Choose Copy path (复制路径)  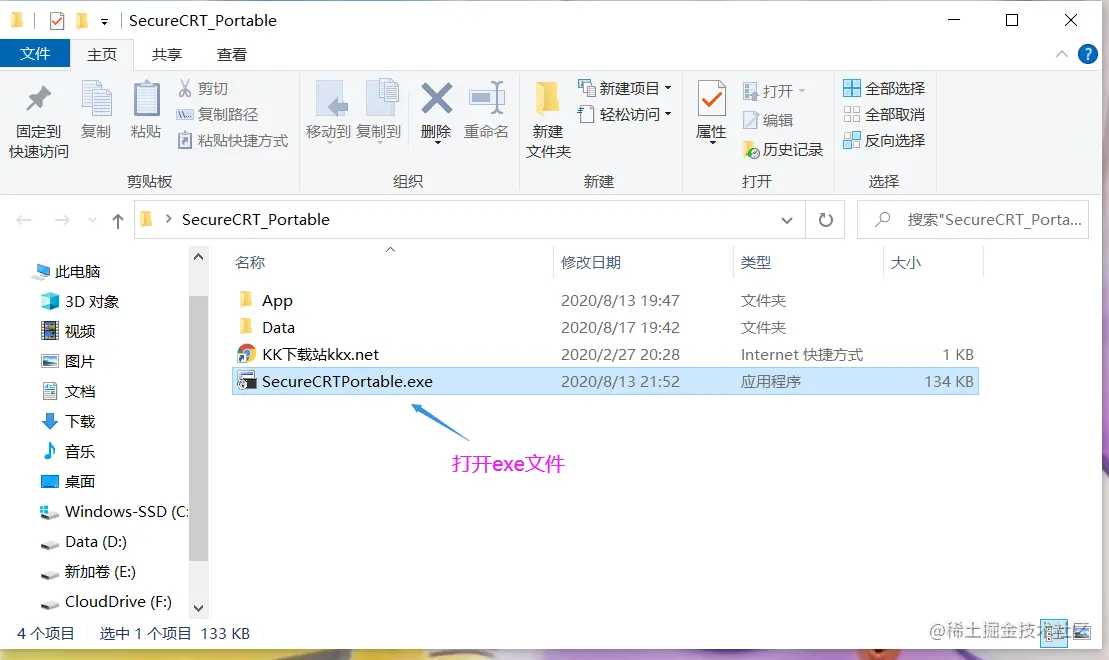point(218,115)
